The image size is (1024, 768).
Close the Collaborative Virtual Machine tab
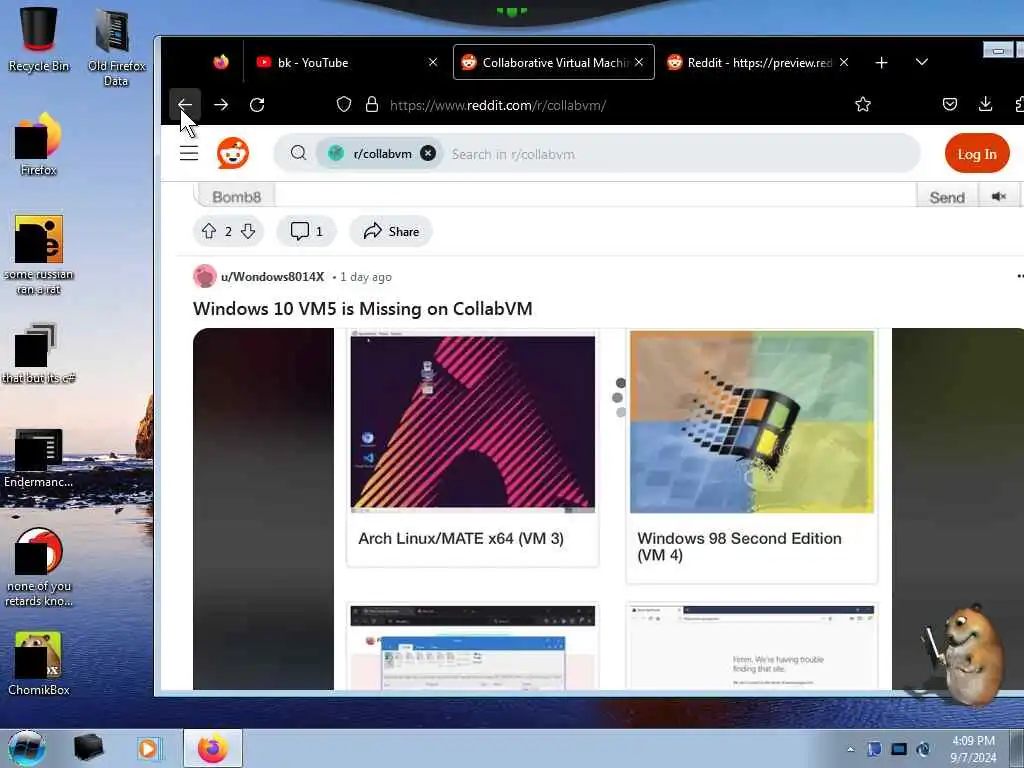pyautogui.click(x=639, y=62)
